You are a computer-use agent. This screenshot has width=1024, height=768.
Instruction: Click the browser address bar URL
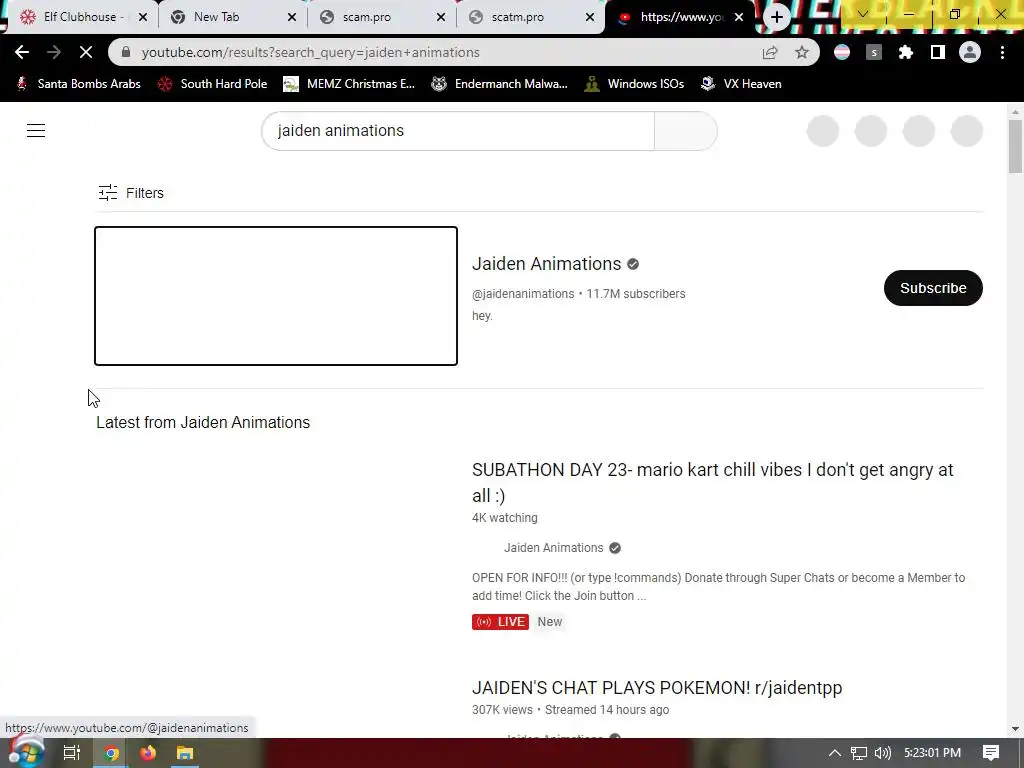coord(311,52)
